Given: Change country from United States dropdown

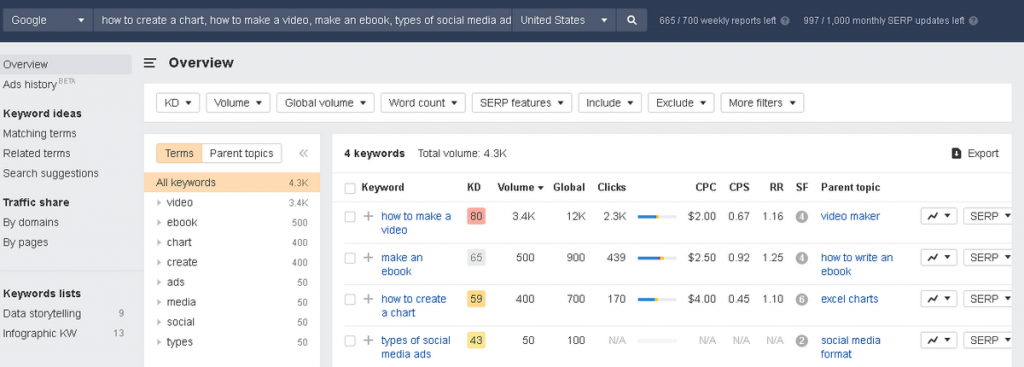Looking at the screenshot, I should (x=564, y=20).
